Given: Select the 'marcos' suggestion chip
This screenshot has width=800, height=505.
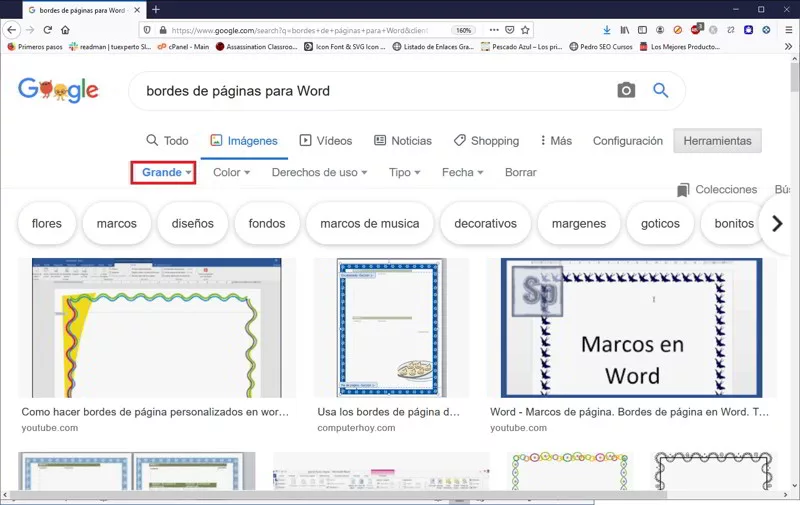Looking at the screenshot, I should [x=117, y=223].
